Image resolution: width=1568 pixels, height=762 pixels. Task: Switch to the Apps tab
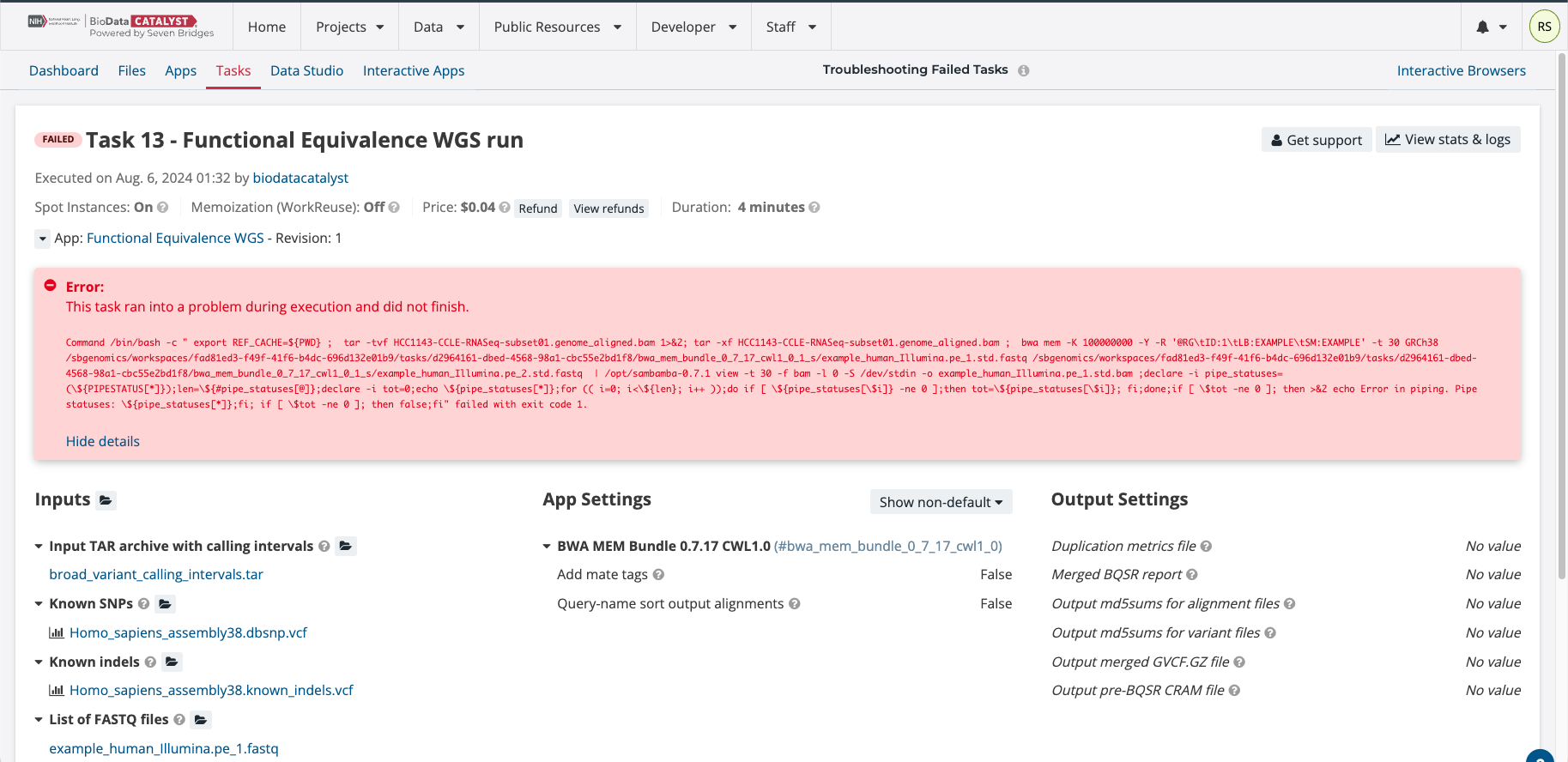(180, 70)
